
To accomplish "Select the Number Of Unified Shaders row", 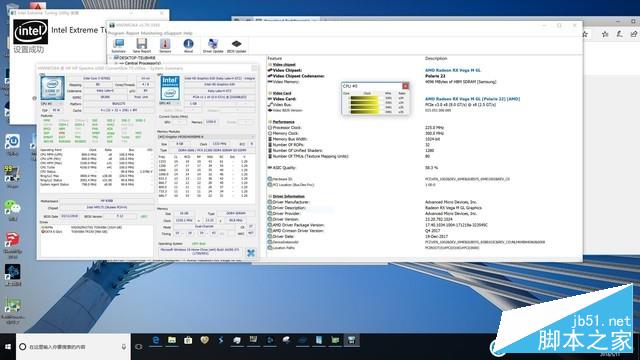I will [424, 151].
